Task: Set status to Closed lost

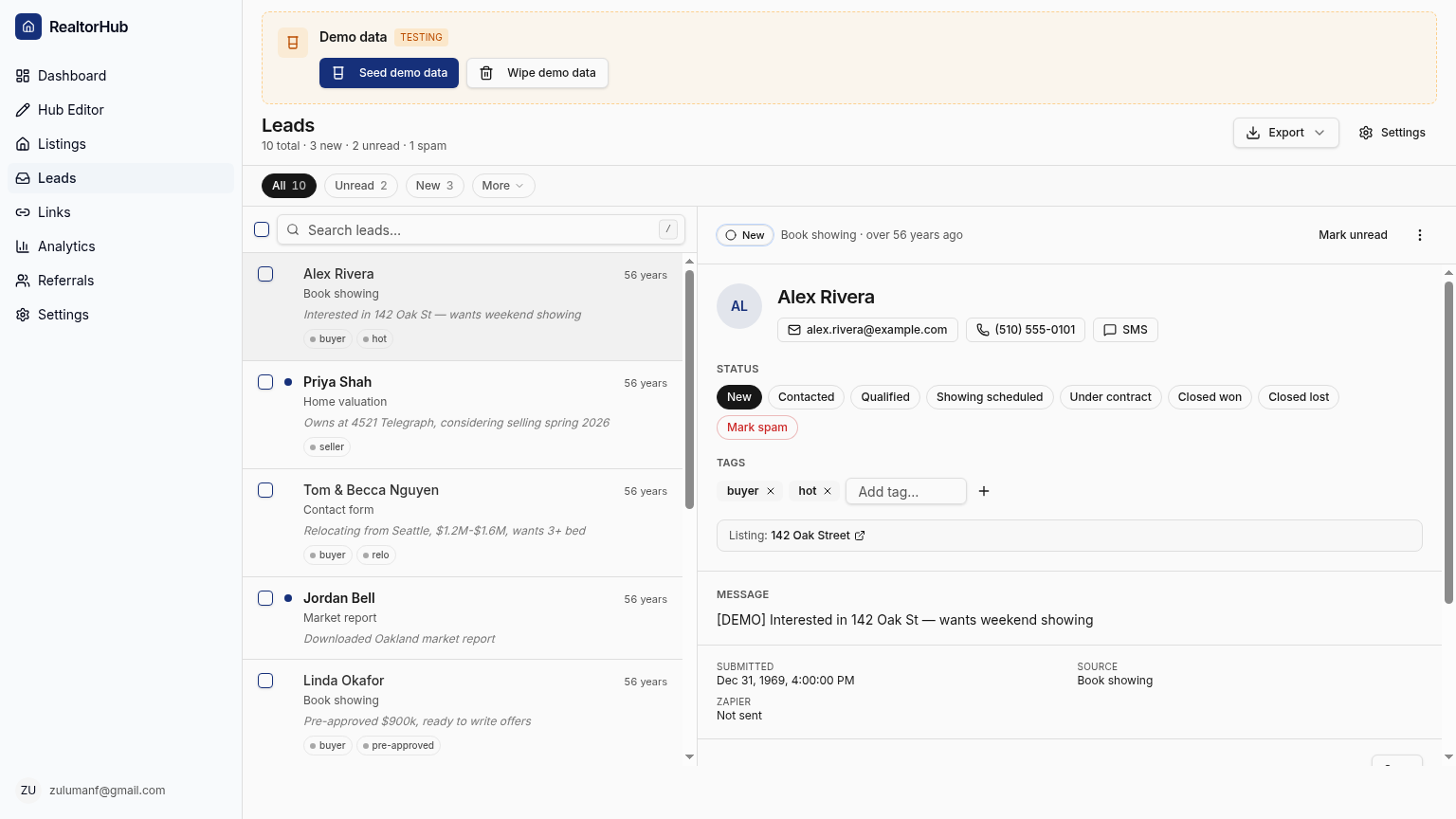Action: click(x=1299, y=397)
